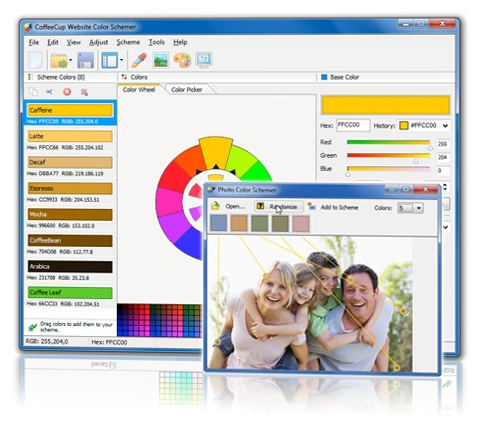Click the red delete color icon
Screen dimensions: 484x432
[67, 92]
